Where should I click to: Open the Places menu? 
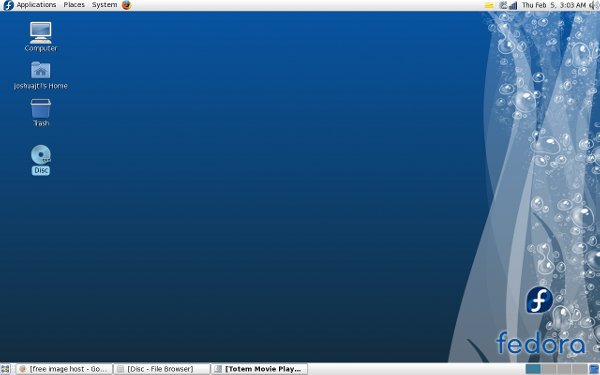[x=74, y=5]
